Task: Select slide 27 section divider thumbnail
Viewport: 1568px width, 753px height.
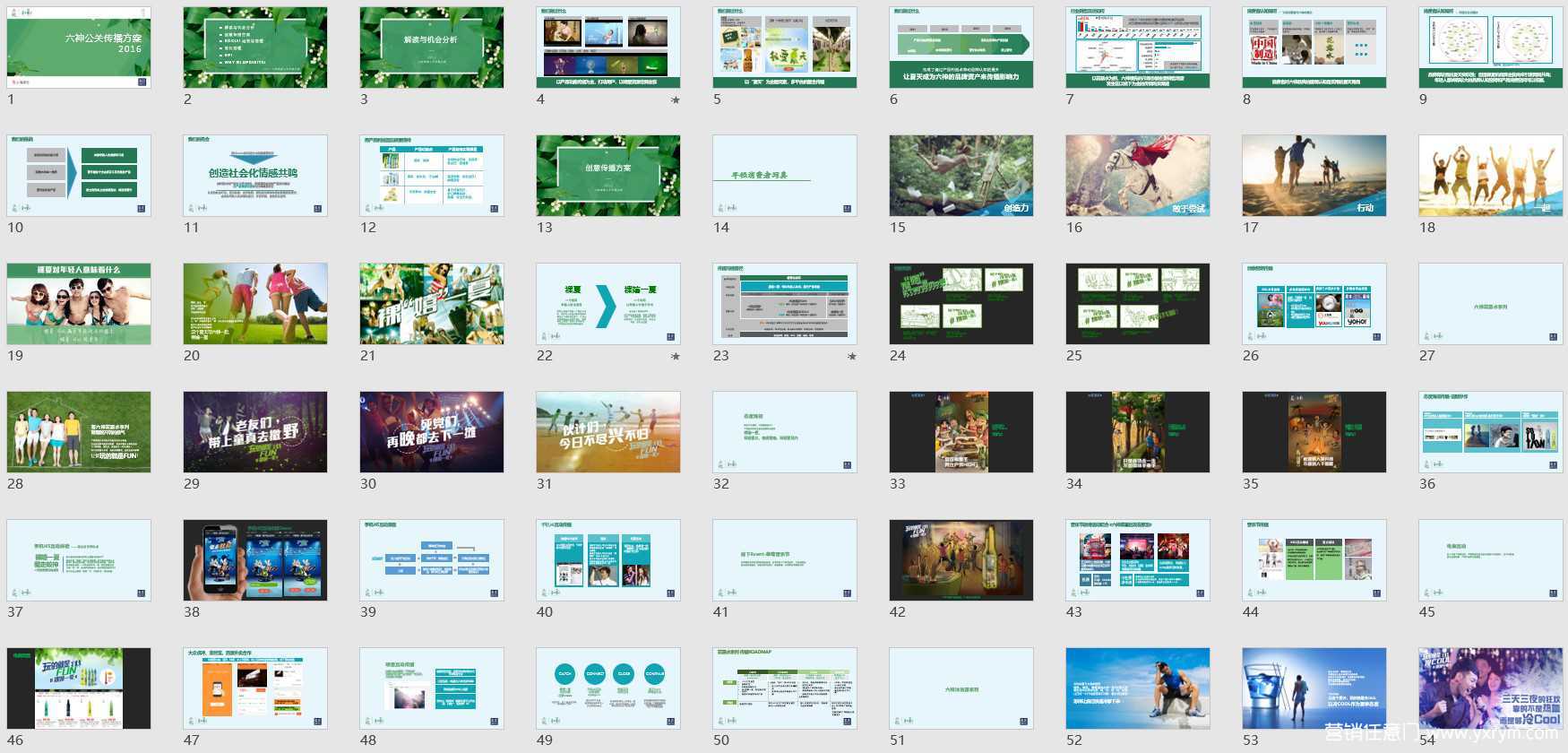Action: point(1491,304)
